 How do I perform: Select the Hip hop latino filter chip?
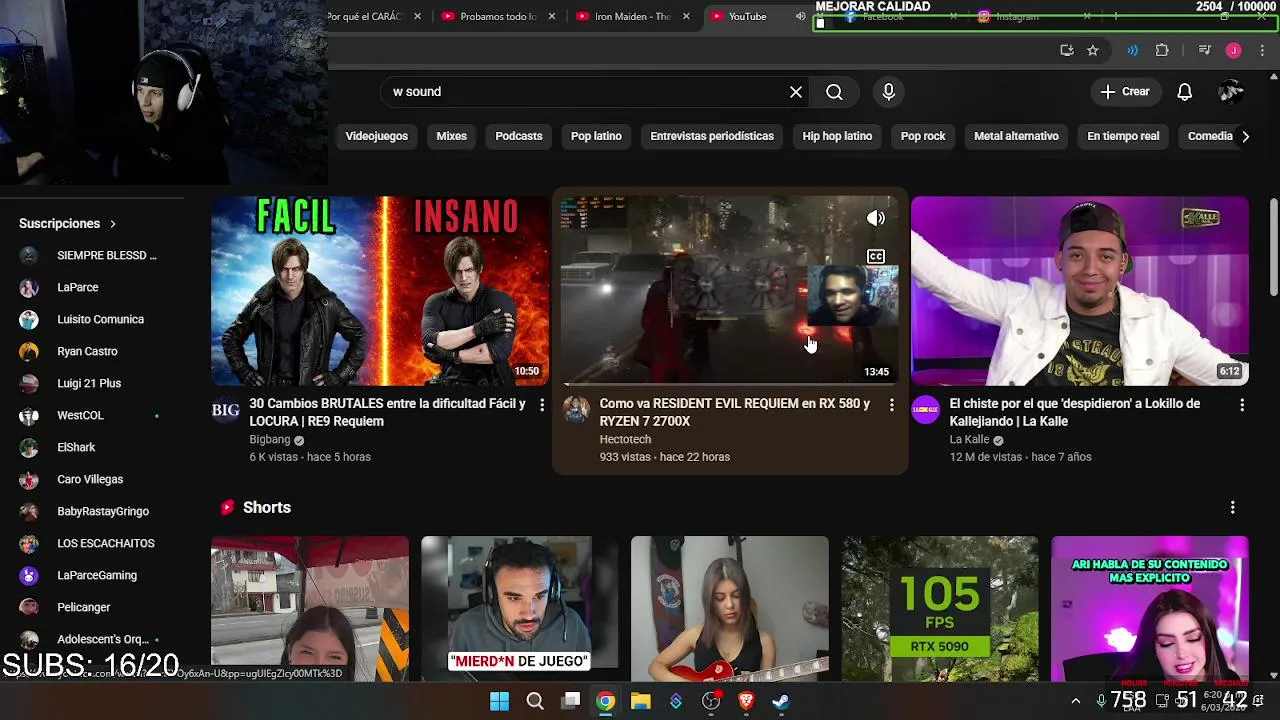pyautogui.click(x=837, y=136)
